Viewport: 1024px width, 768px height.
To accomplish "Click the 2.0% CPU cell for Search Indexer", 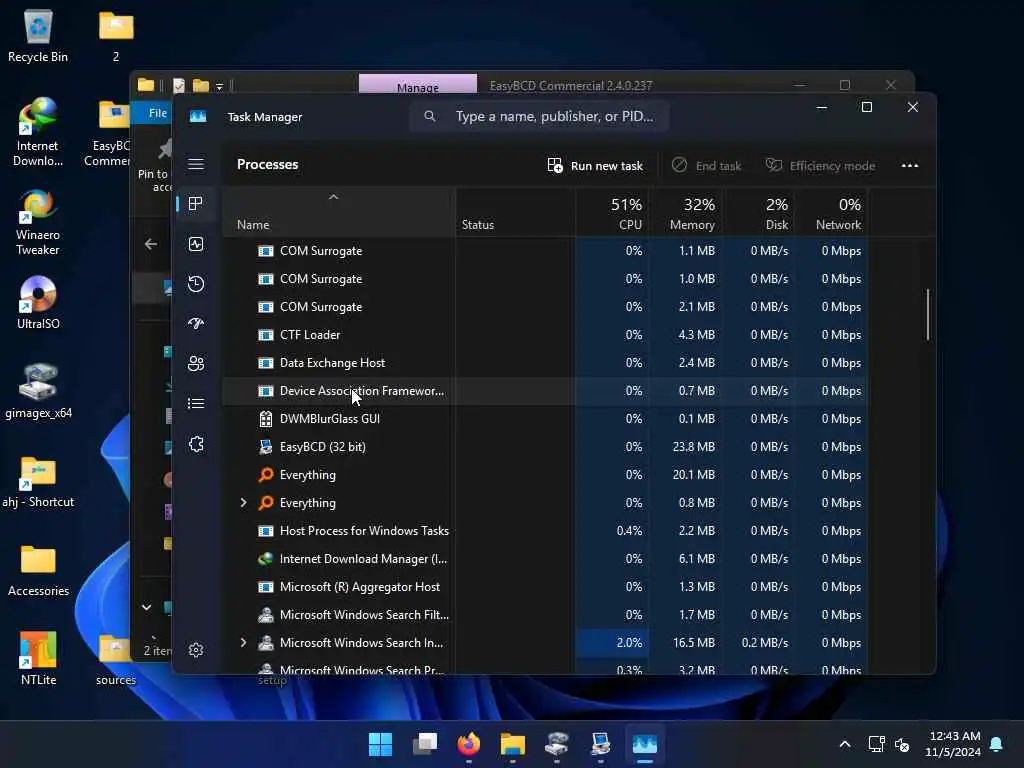I will click(x=612, y=643).
